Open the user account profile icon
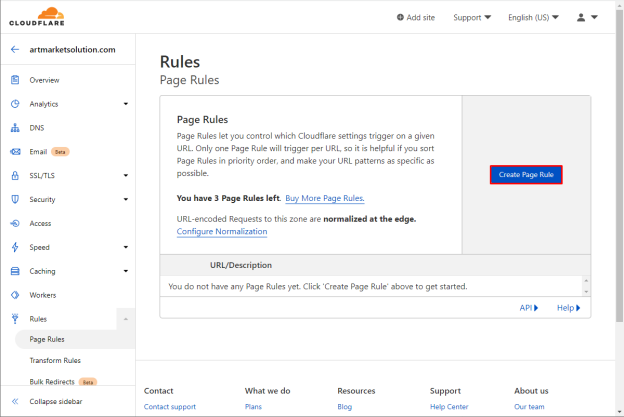This screenshot has height=417, width=624. point(581,17)
